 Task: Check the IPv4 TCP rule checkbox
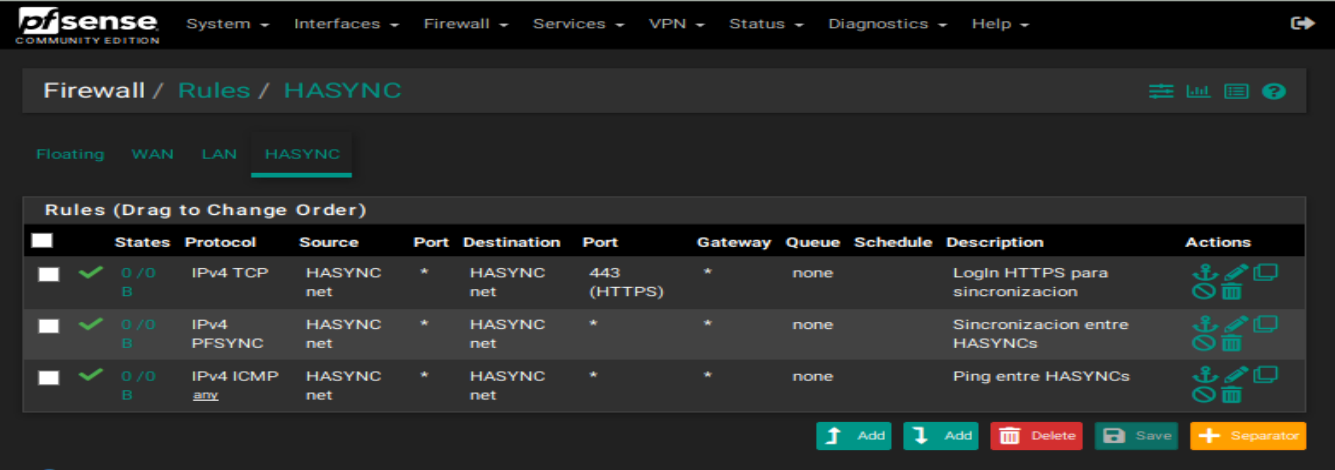pos(48,275)
